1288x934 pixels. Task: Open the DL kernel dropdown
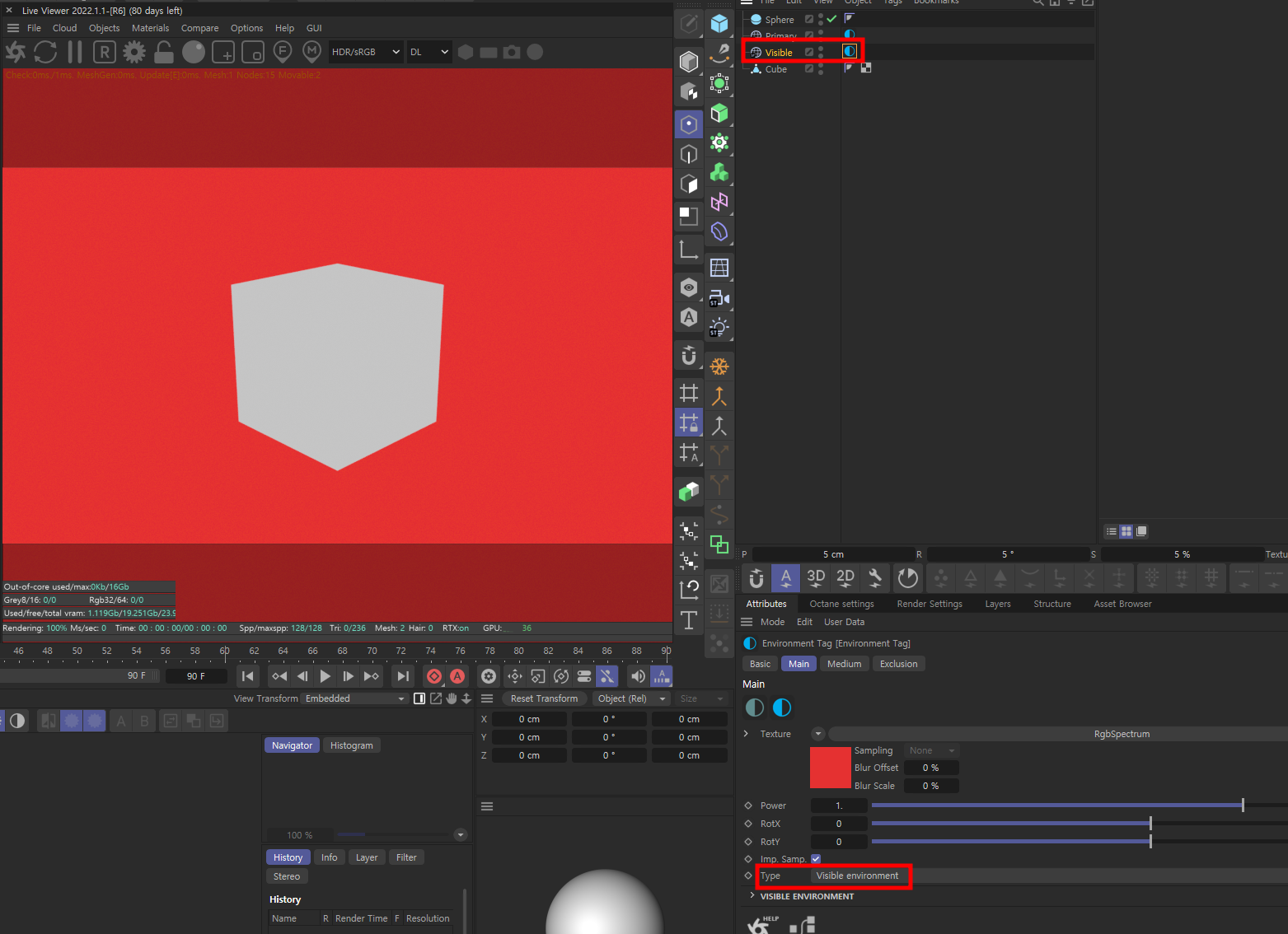point(429,52)
